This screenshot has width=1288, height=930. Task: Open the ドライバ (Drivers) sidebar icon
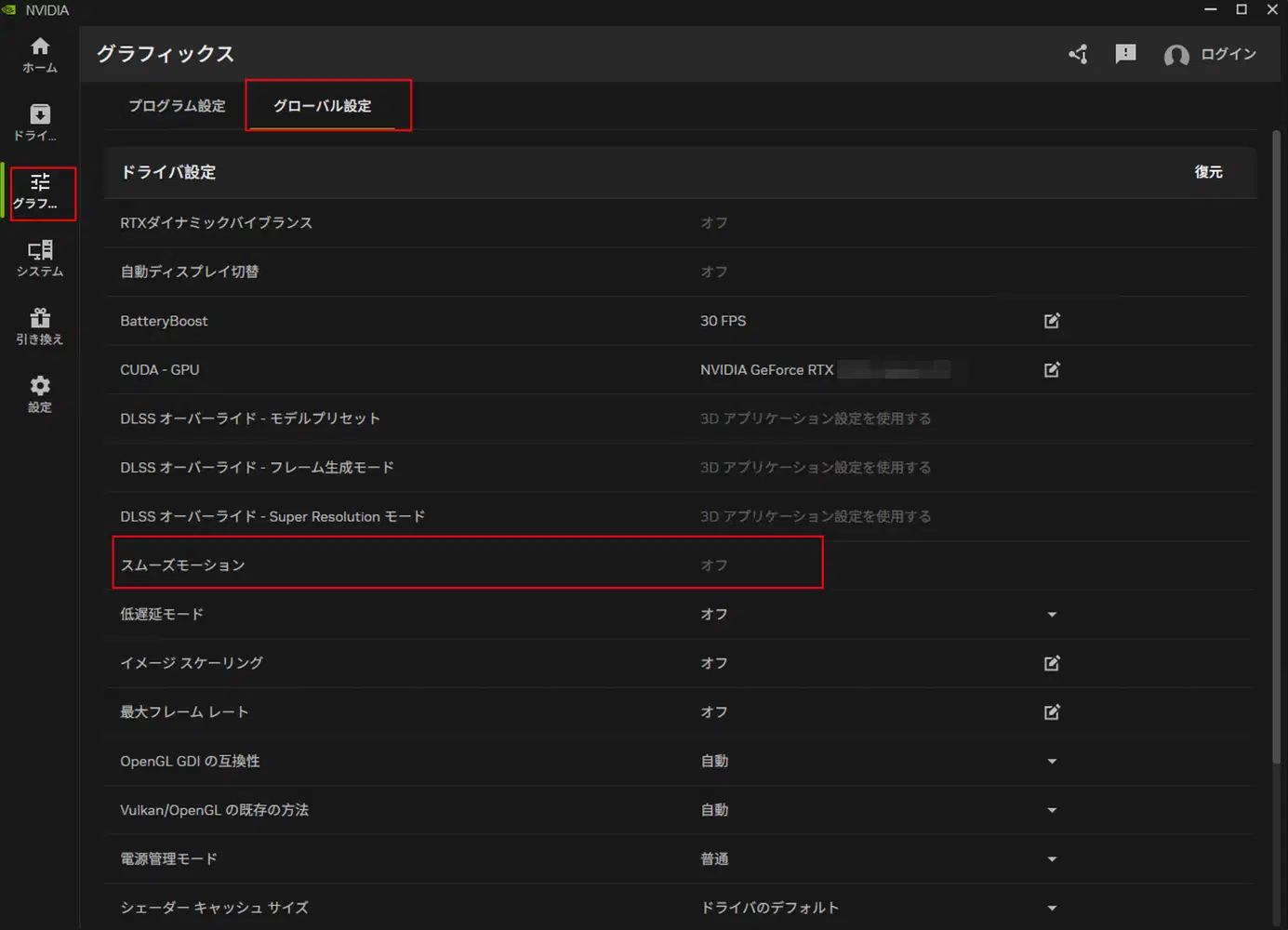point(40,123)
